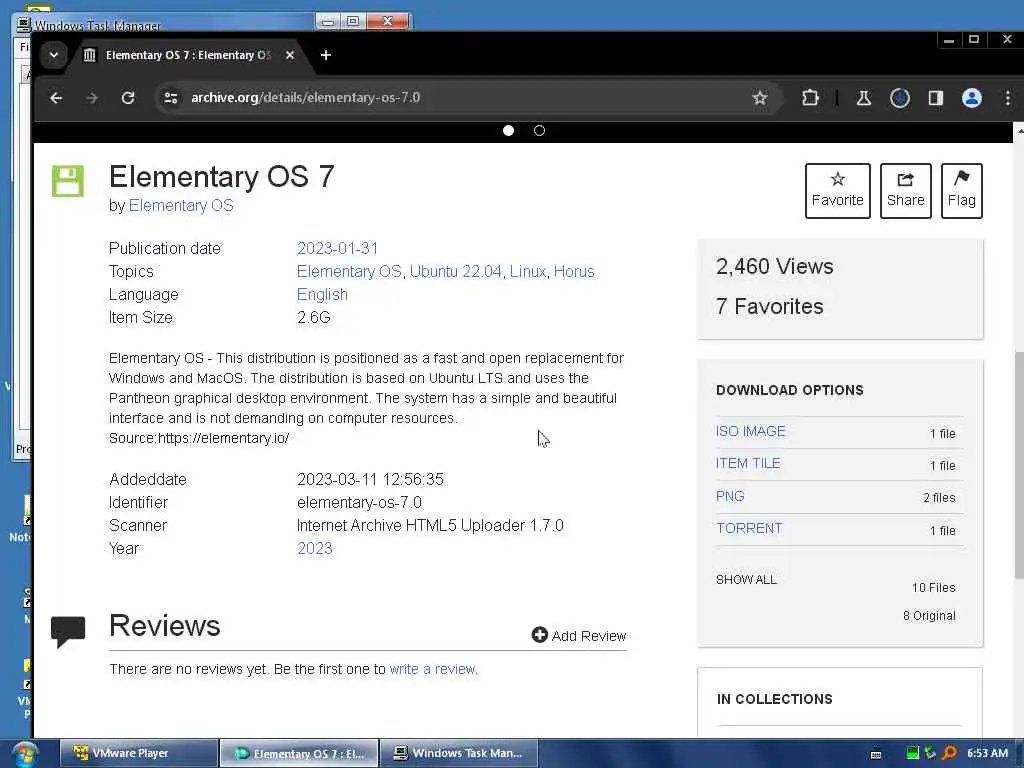The height and width of the screenshot is (768, 1024).
Task: Bookmark this page with the star icon
Action: point(760,98)
